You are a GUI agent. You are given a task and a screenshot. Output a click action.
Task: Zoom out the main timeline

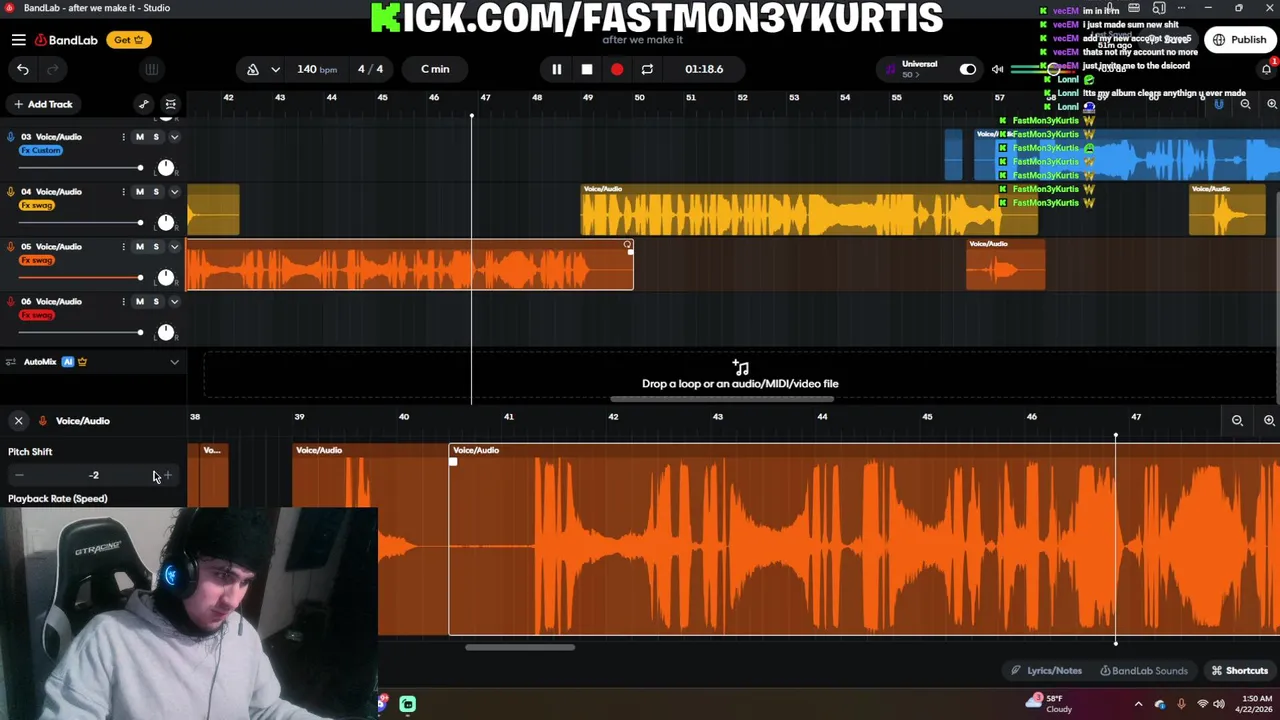[1245, 104]
